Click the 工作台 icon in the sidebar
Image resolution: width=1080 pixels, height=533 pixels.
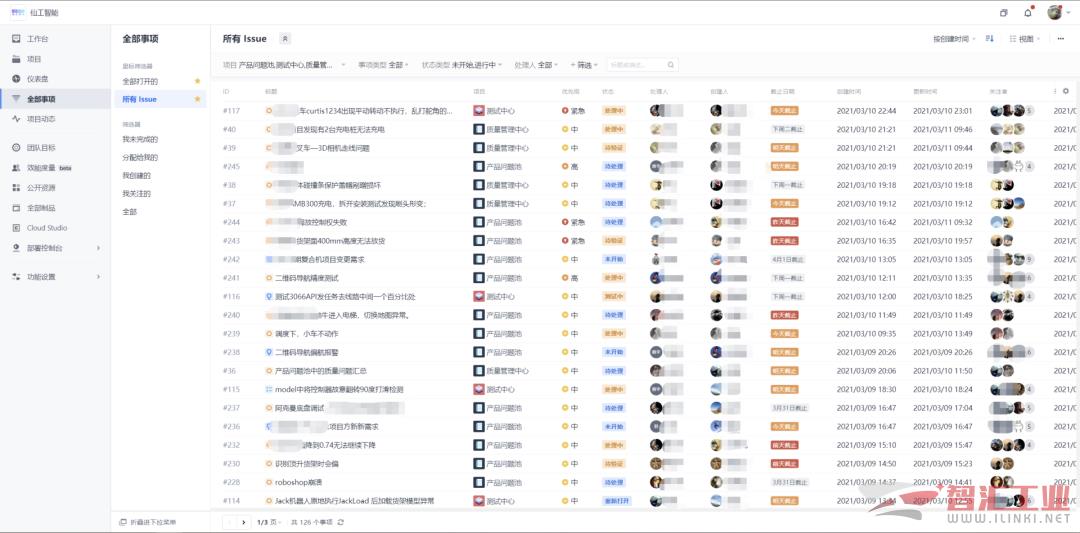point(16,39)
